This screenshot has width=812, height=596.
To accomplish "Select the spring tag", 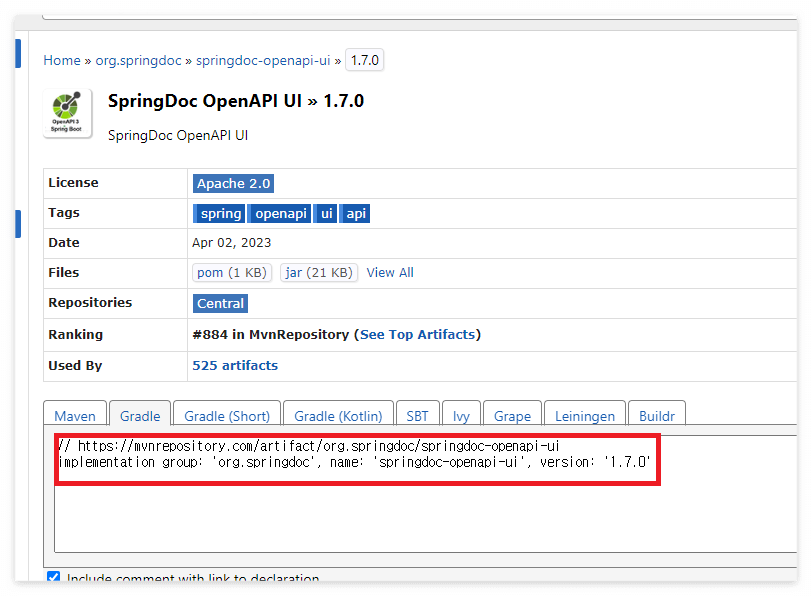I will pyautogui.click(x=219, y=213).
